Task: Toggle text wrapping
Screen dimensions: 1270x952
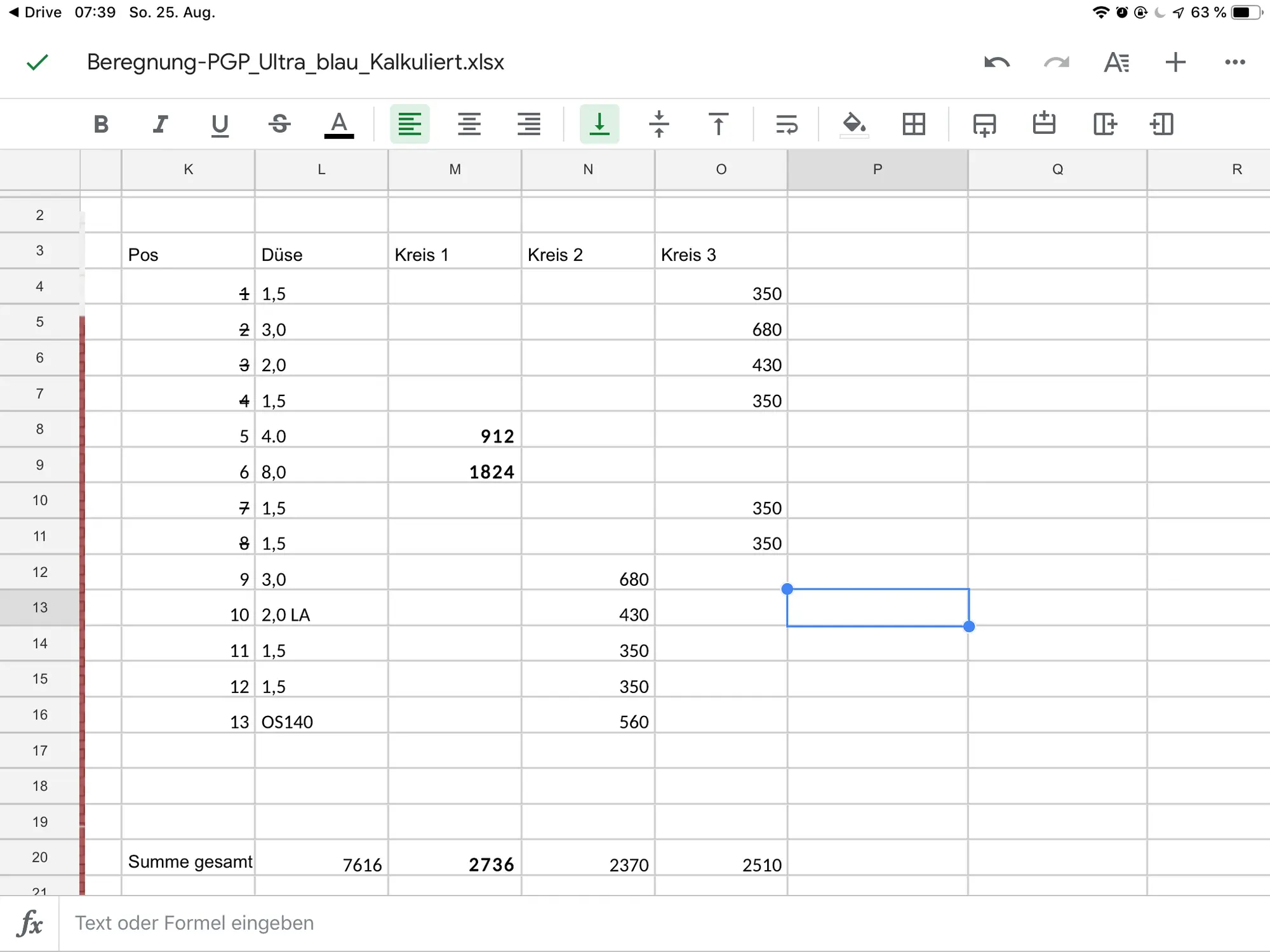Action: tap(786, 124)
